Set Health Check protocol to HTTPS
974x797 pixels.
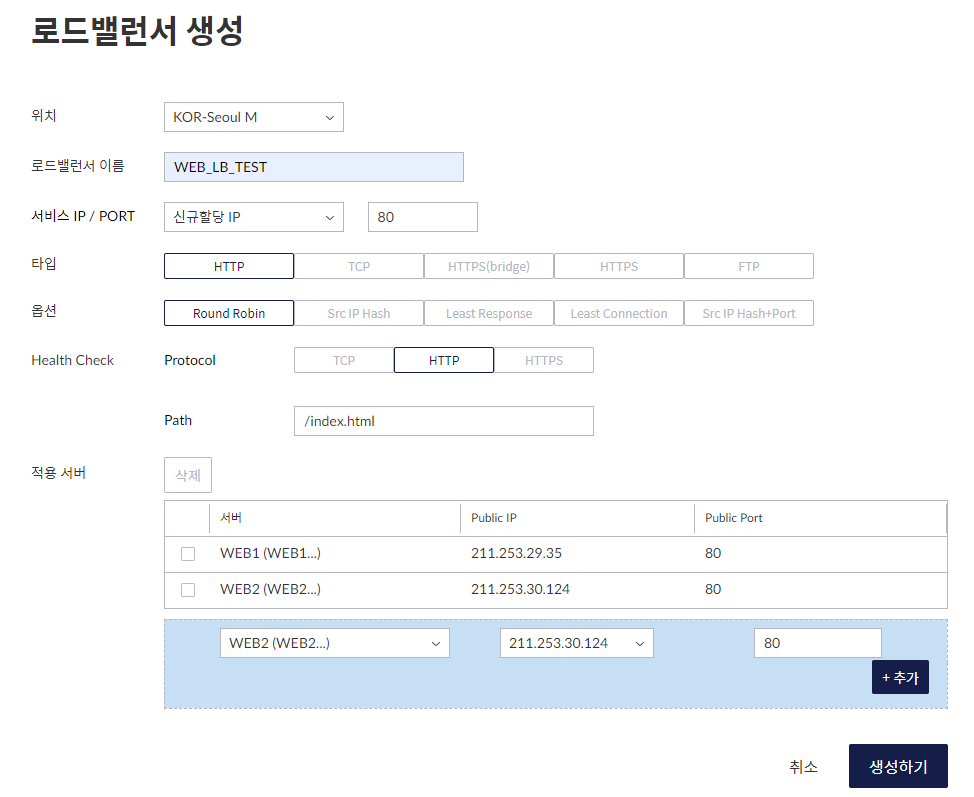(544, 360)
